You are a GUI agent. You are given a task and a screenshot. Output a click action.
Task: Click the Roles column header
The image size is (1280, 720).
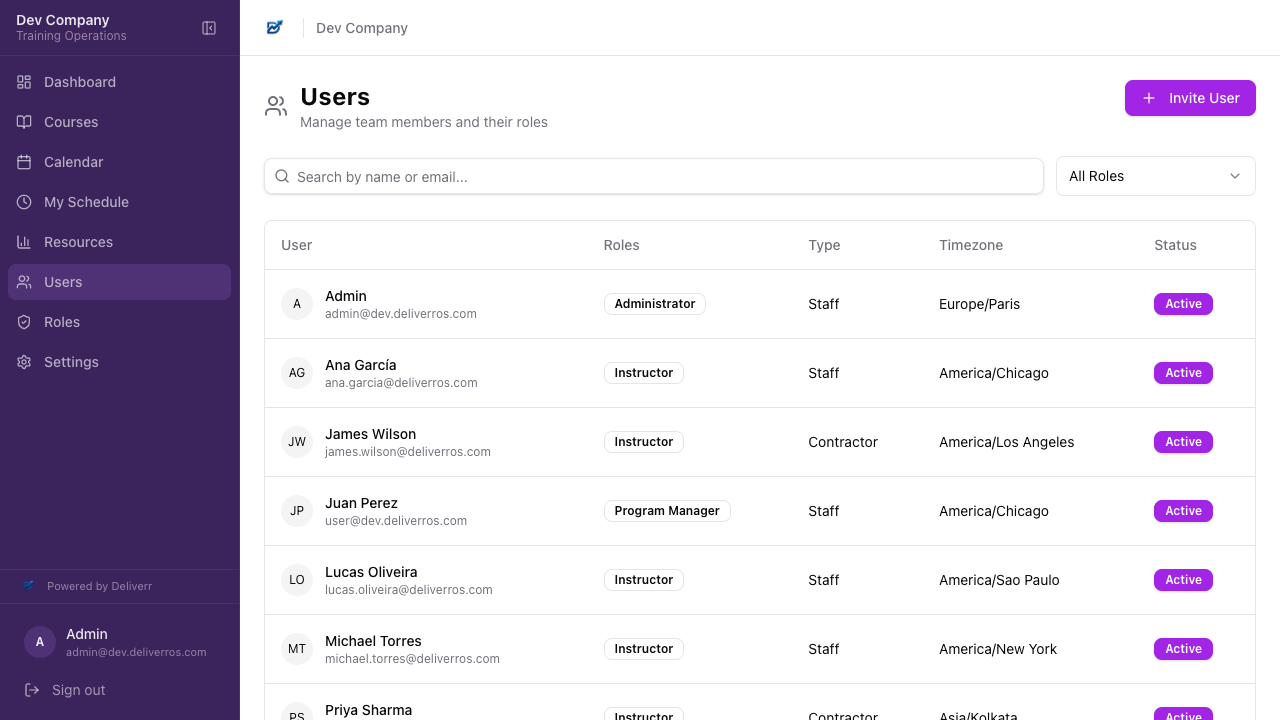[621, 245]
